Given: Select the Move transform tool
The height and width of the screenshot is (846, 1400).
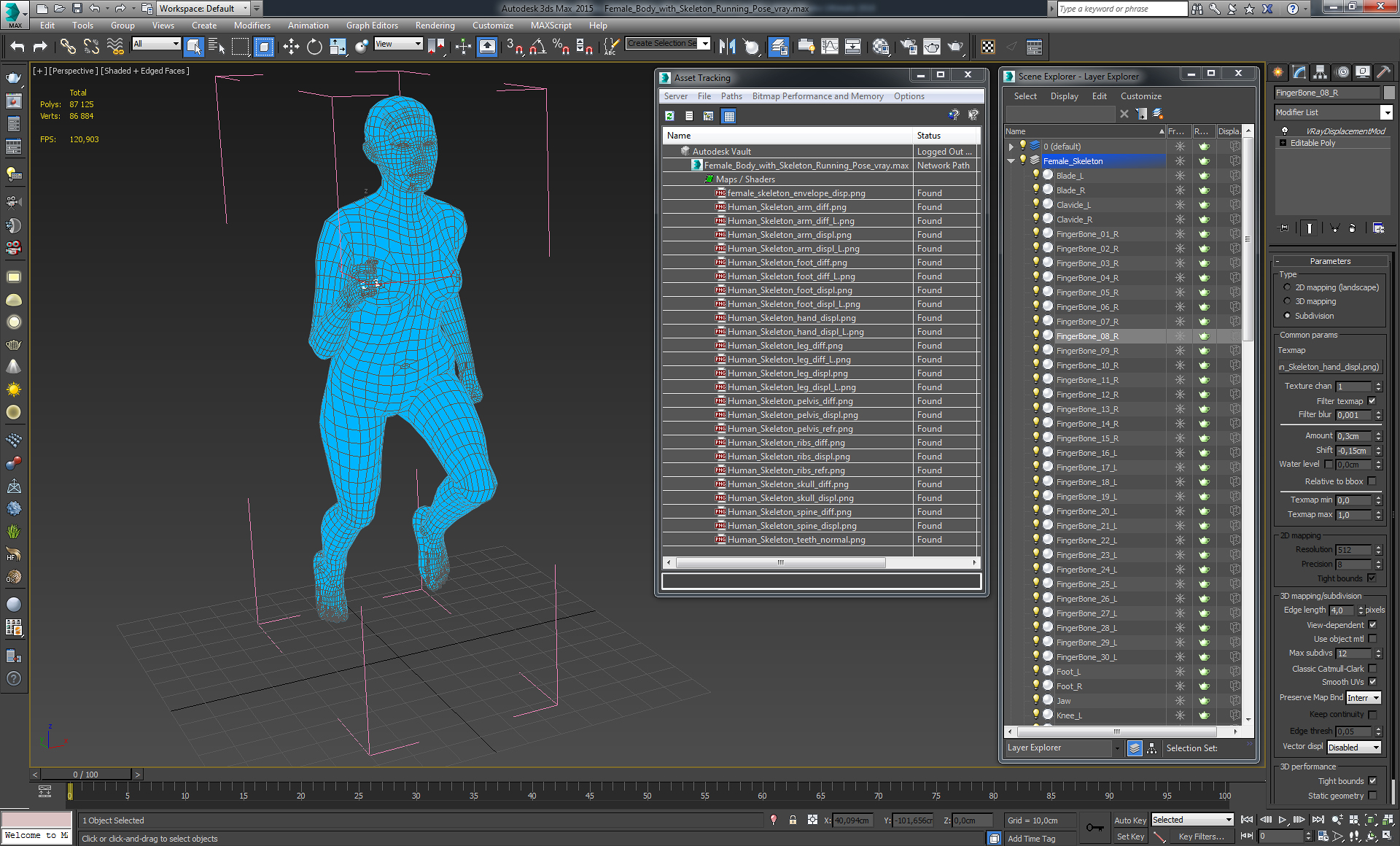Looking at the screenshot, I should click(x=291, y=47).
